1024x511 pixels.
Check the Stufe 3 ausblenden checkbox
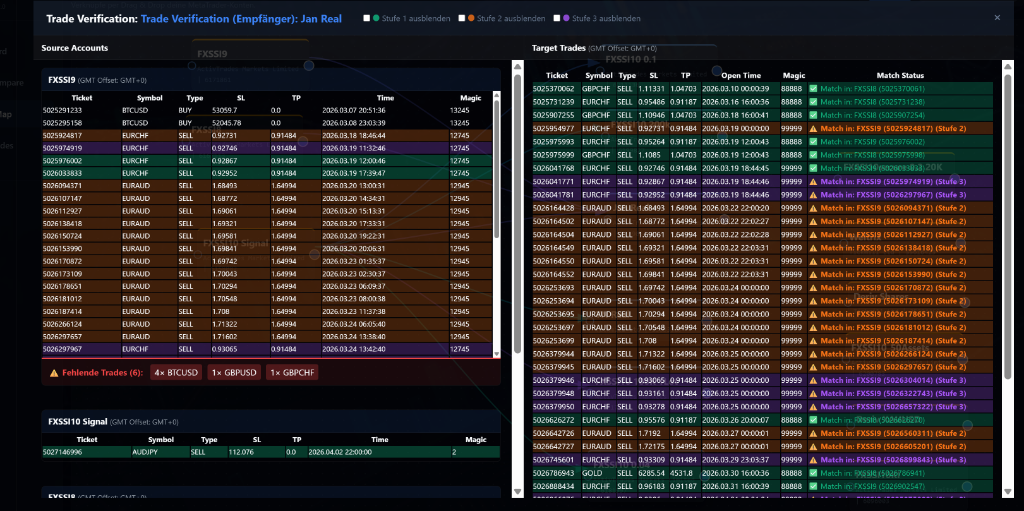(x=556, y=18)
